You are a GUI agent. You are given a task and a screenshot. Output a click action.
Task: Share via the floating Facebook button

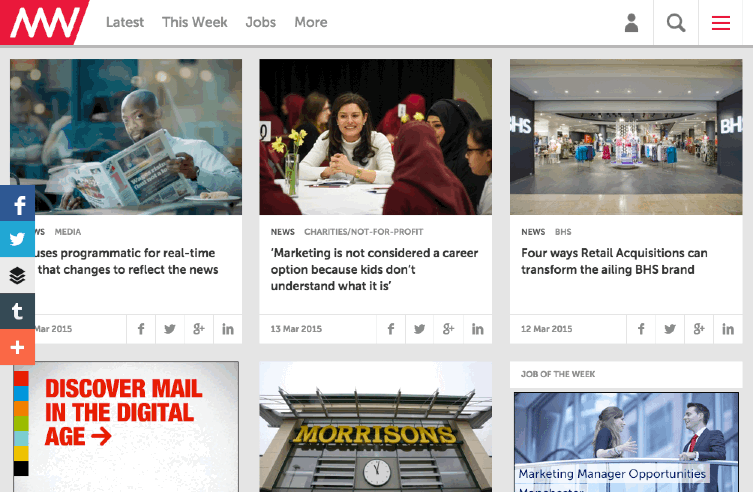17,204
